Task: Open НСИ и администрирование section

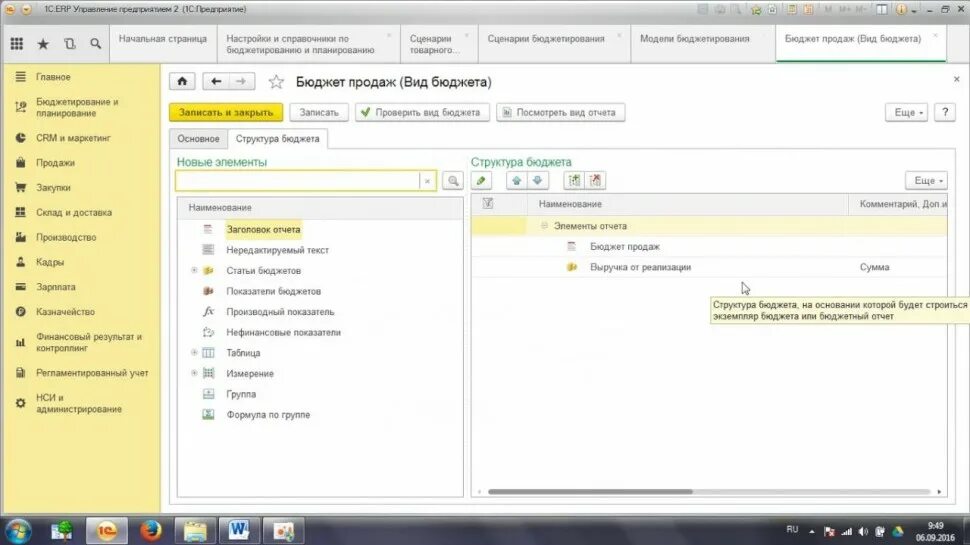Action: click(79, 403)
